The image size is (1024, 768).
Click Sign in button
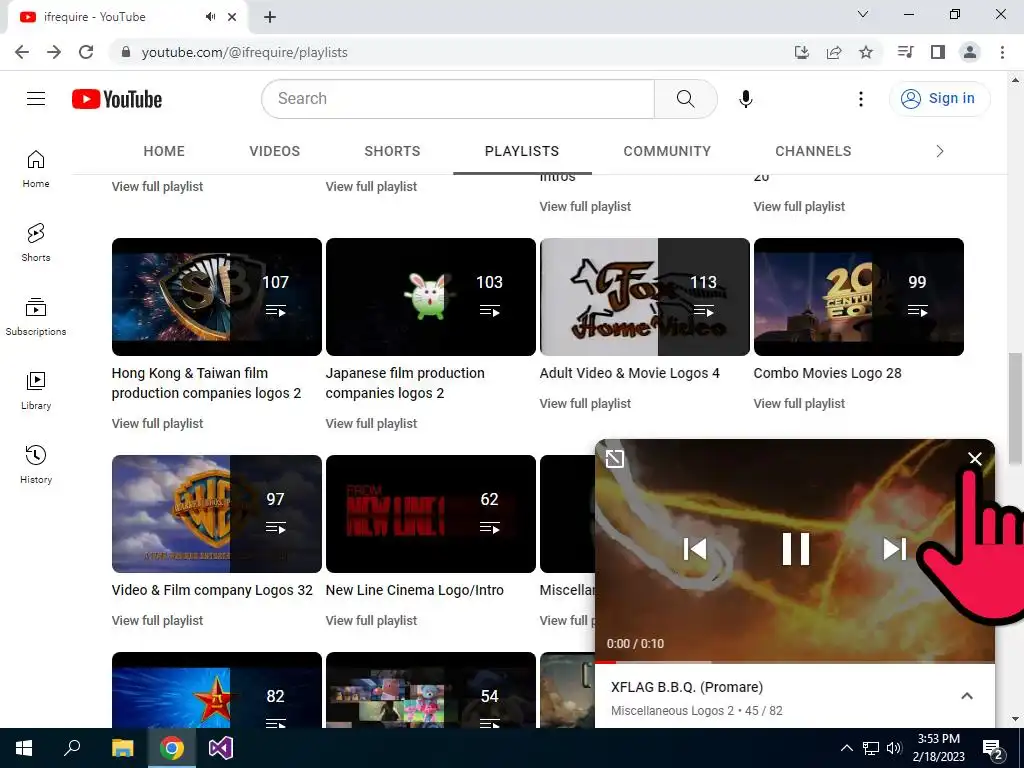[x=939, y=99]
